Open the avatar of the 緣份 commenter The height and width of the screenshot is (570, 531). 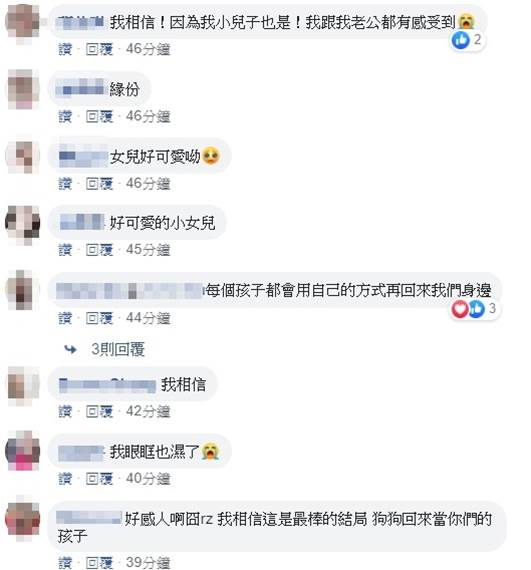point(23,89)
